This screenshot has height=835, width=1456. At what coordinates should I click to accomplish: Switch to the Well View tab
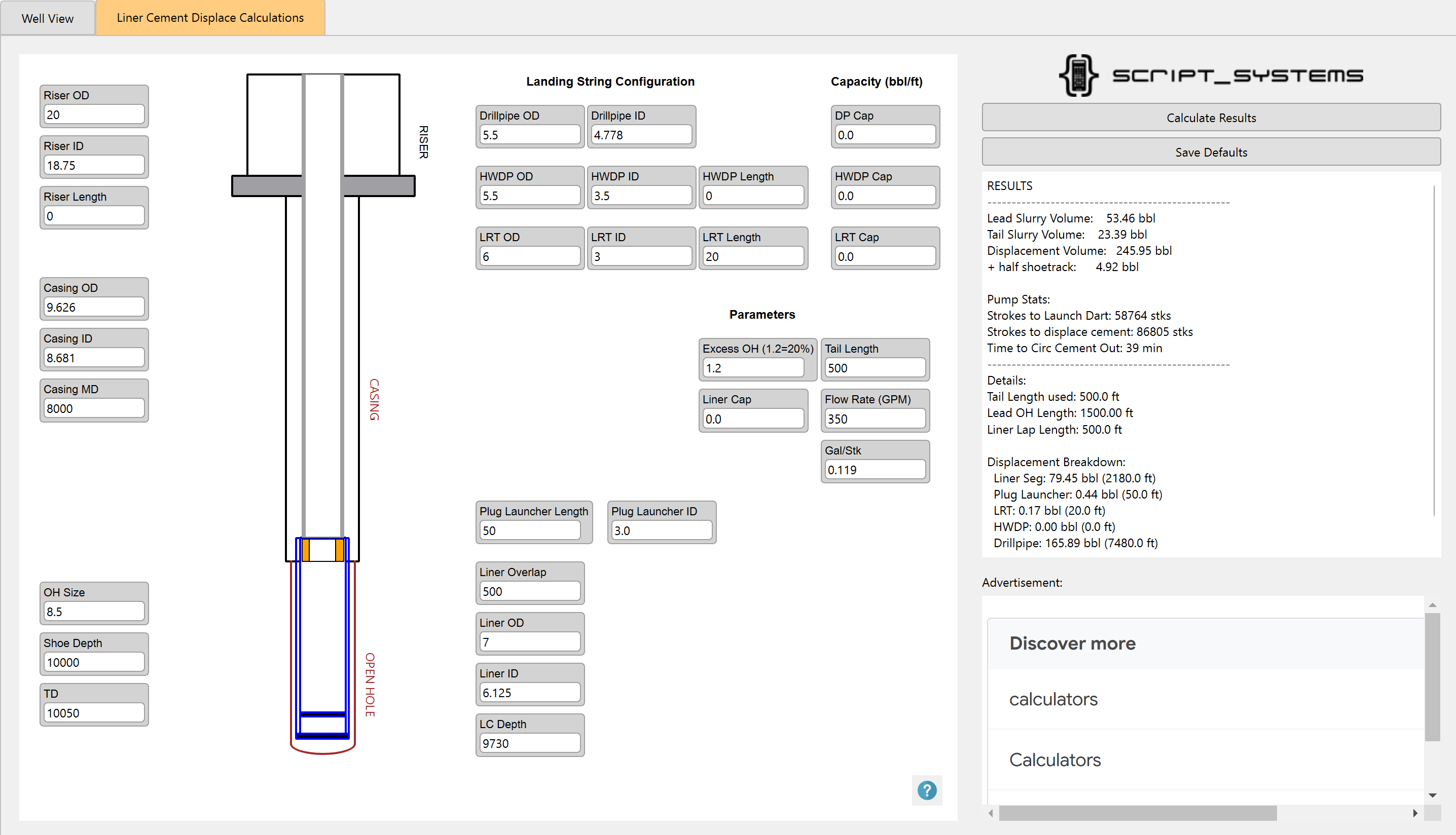[48, 18]
